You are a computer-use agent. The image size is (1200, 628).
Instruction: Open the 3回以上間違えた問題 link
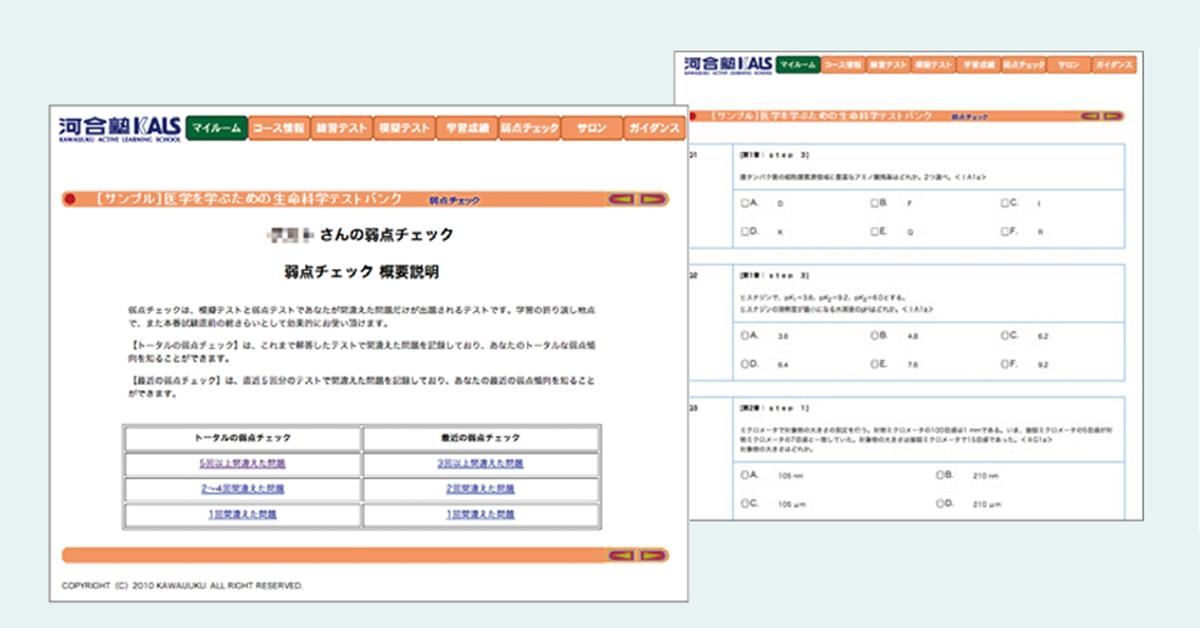coord(480,464)
